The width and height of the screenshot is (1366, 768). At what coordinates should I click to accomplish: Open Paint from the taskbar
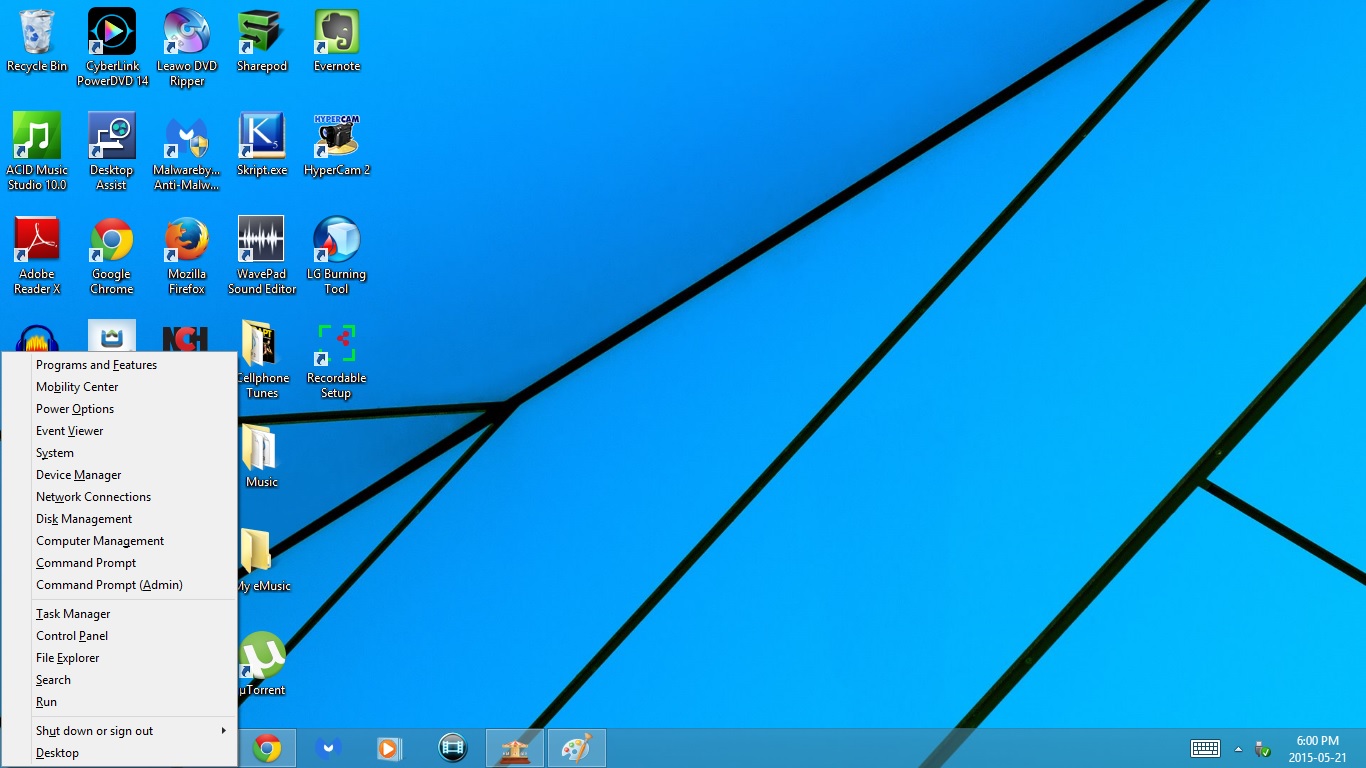pyautogui.click(x=577, y=748)
